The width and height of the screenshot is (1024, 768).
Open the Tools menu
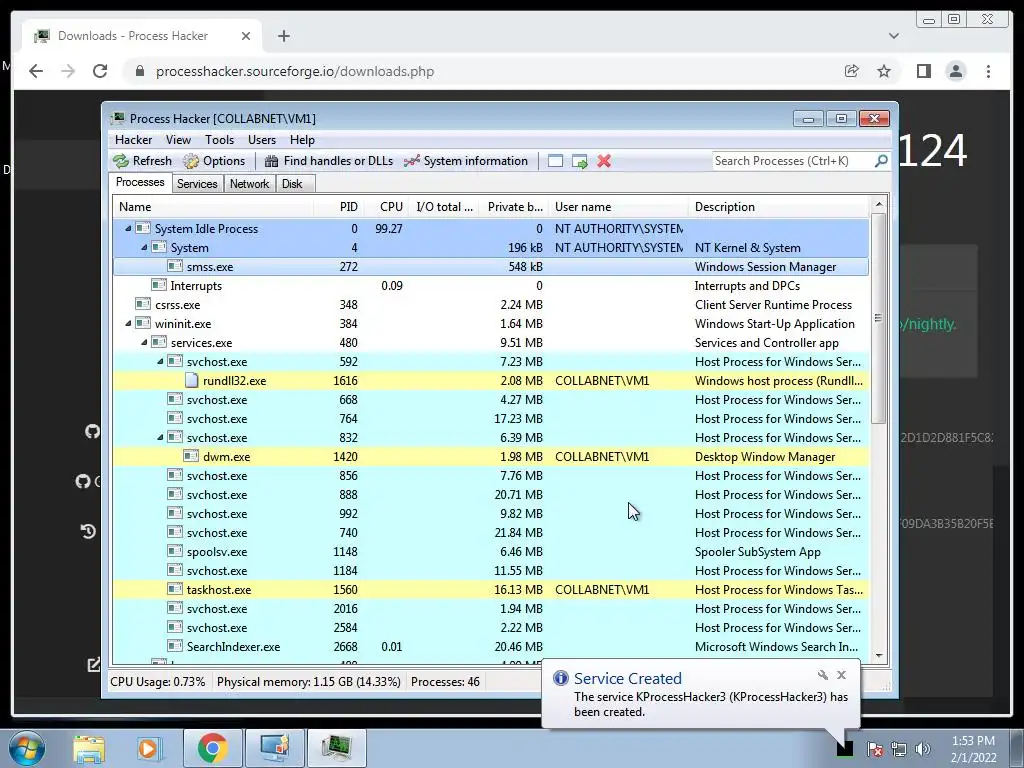tap(219, 140)
